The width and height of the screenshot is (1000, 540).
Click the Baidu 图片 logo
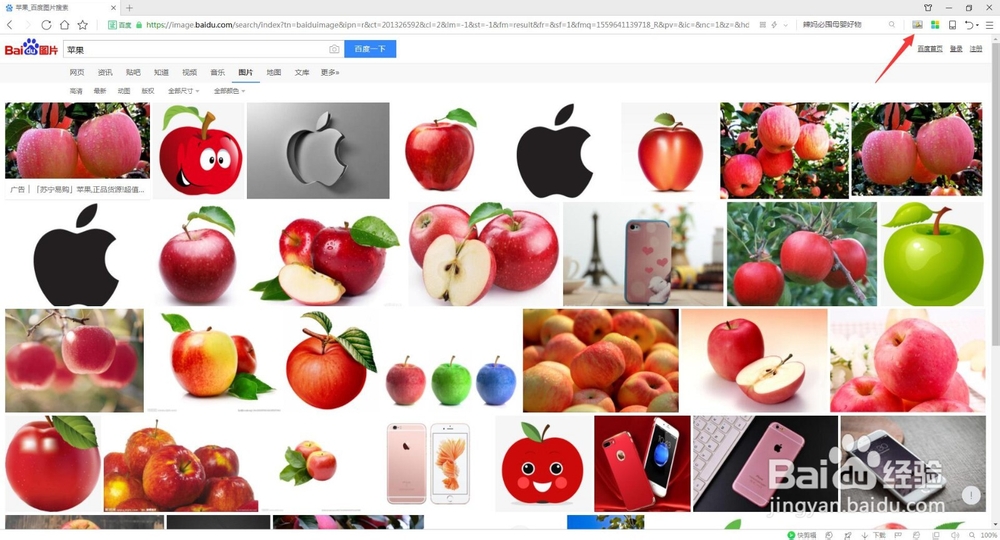pos(31,48)
